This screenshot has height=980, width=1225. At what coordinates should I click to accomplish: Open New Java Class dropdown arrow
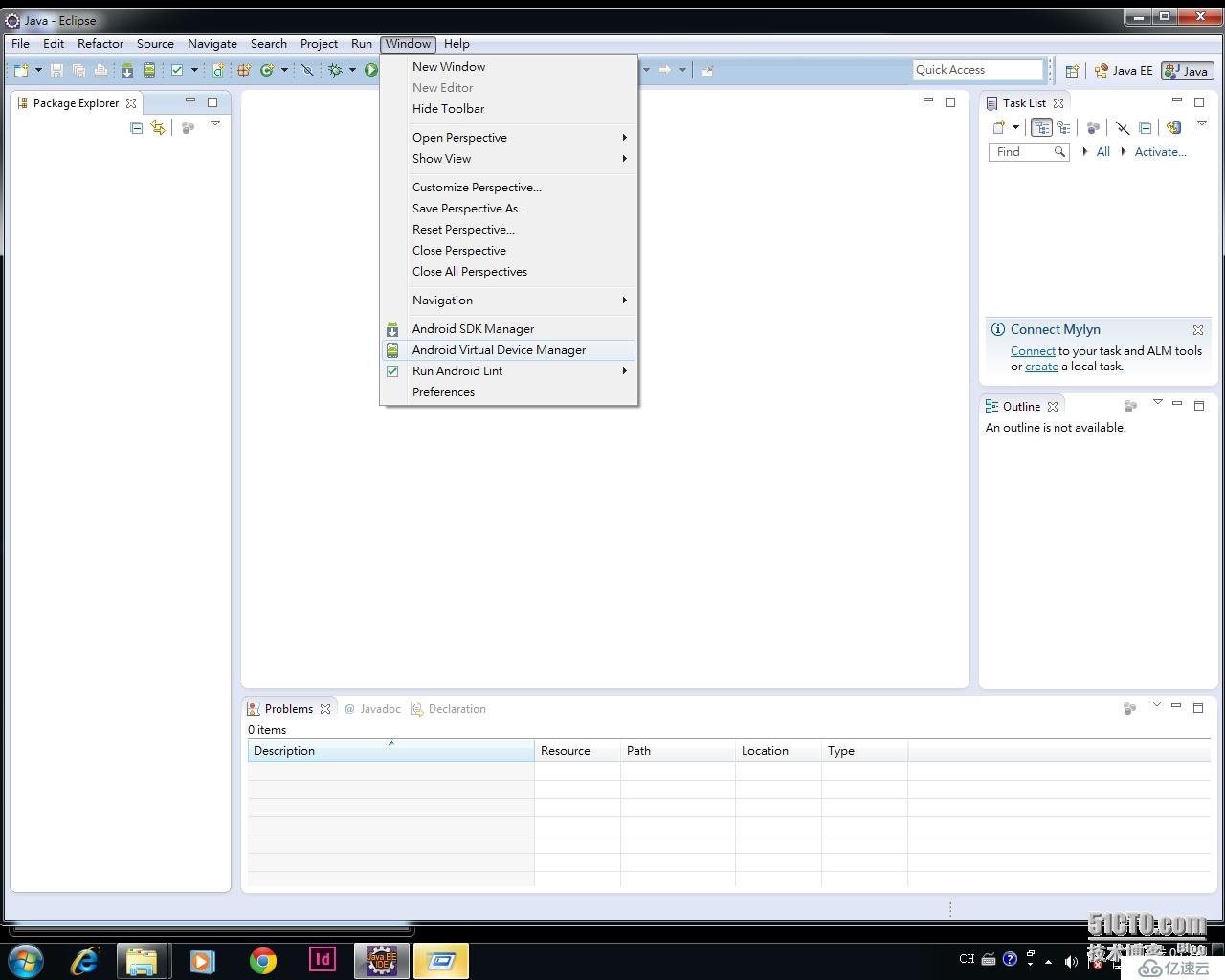point(284,70)
